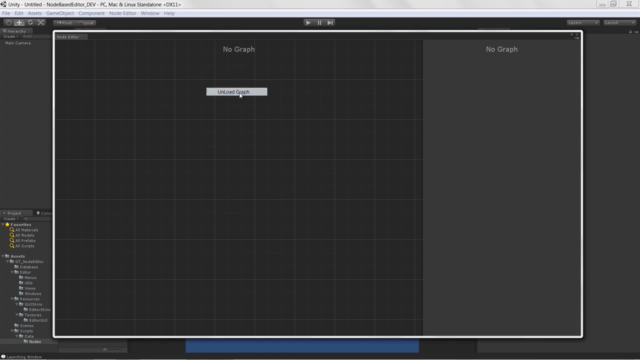Click All Prefabs search icon
The width and height of the screenshot is (640, 360).
(12, 240)
